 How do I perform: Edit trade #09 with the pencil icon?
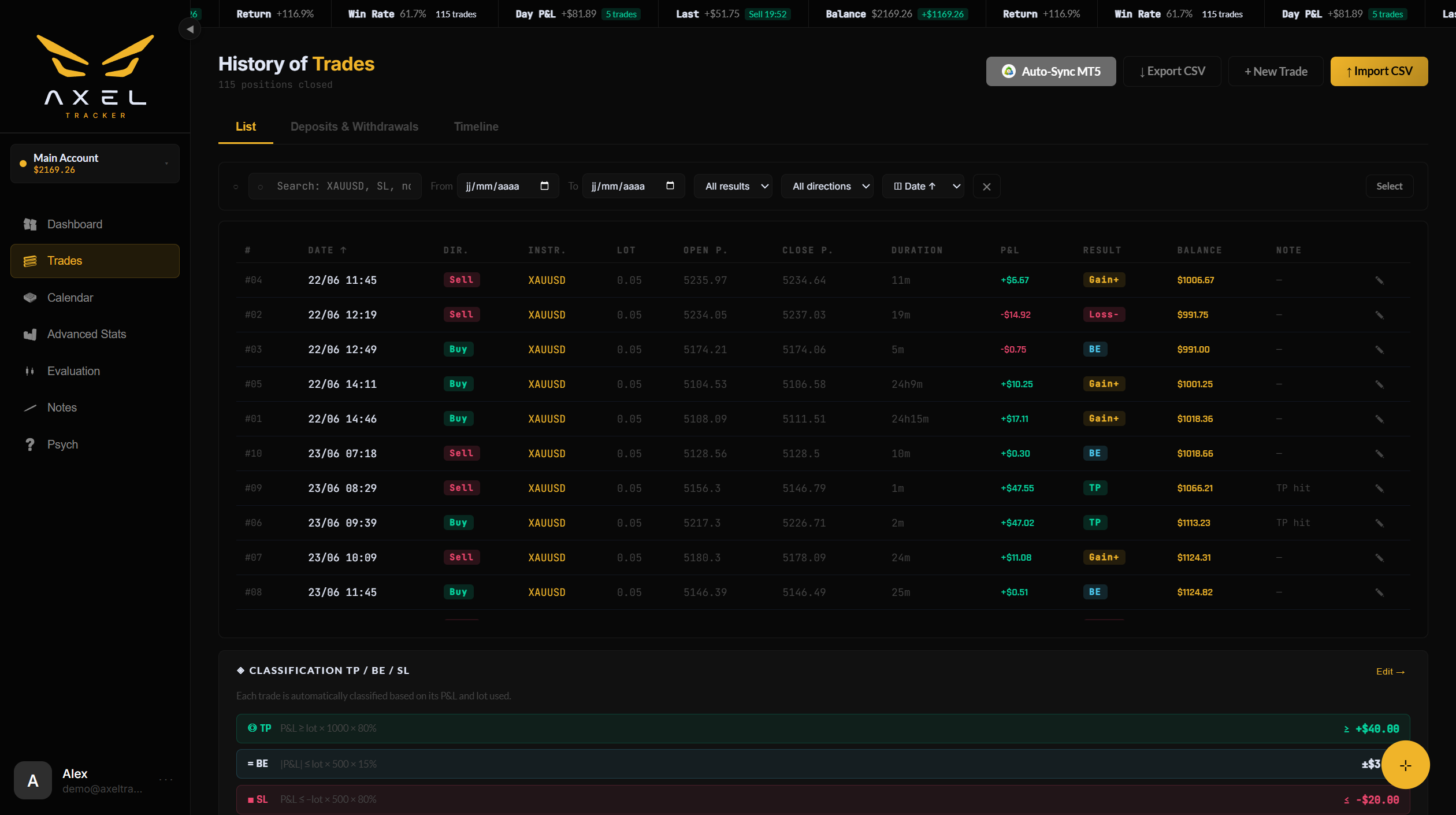pyautogui.click(x=1379, y=488)
